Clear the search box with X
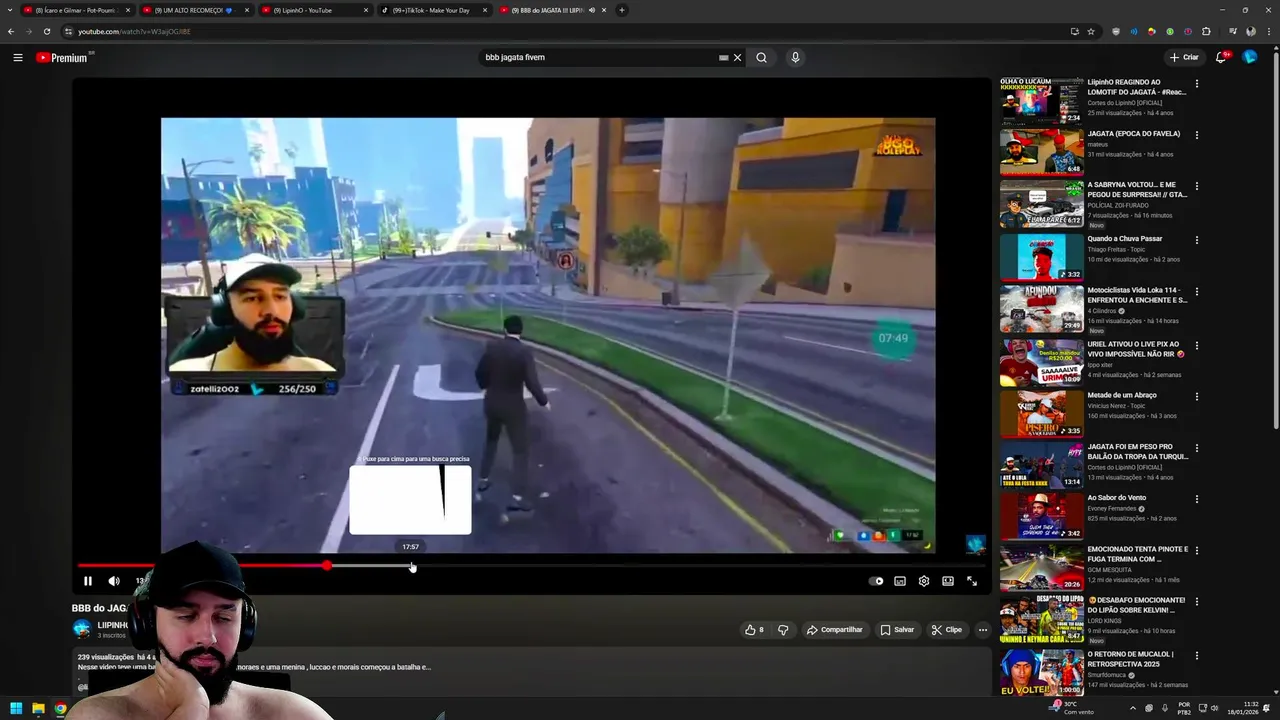This screenshot has width=1280, height=720. click(738, 57)
